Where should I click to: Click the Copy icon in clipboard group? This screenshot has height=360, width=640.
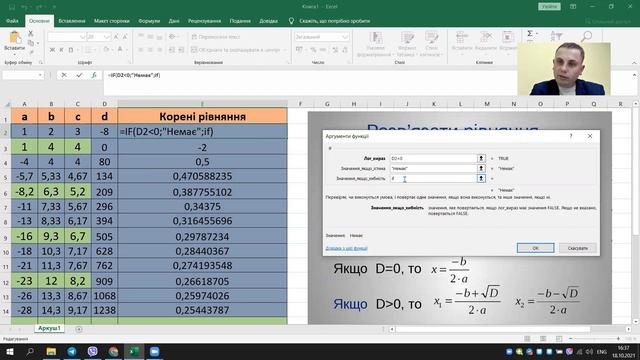point(31,43)
